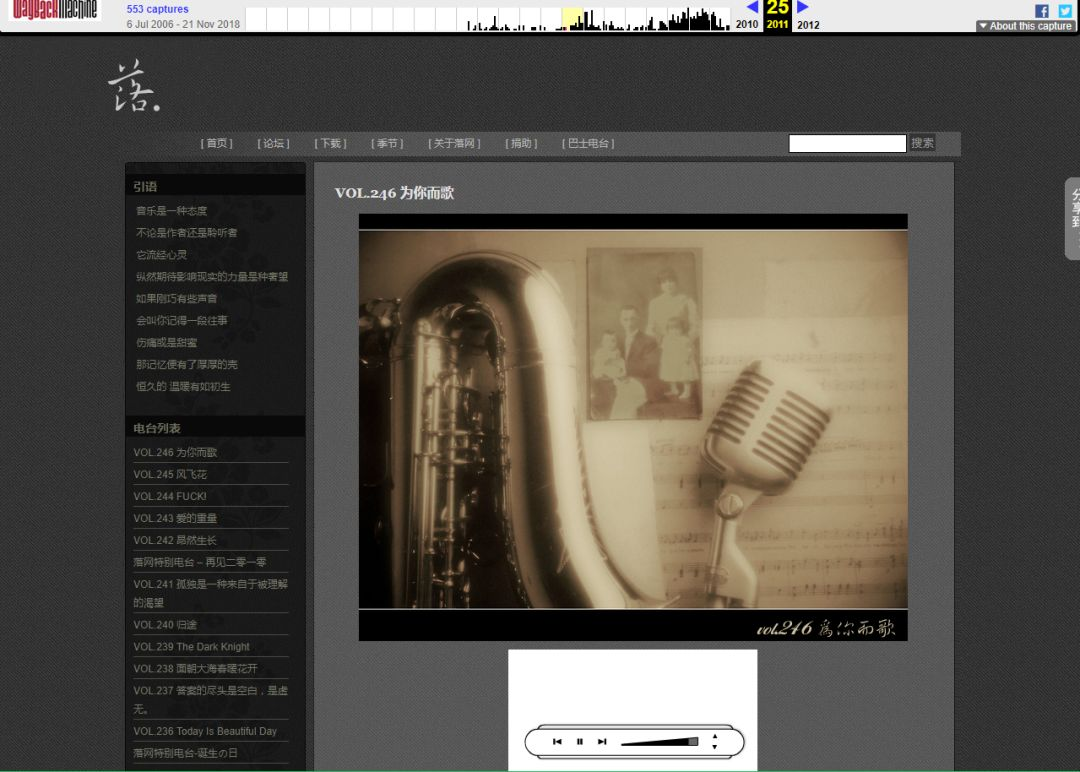This screenshot has height=772, width=1080.
Task: Go to next capture with right arrow
Action: tap(803, 7)
